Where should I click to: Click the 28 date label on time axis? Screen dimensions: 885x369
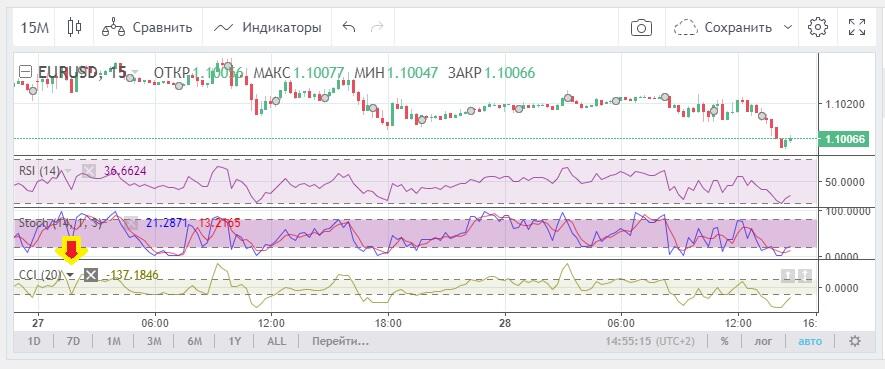[x=505, y=323]
